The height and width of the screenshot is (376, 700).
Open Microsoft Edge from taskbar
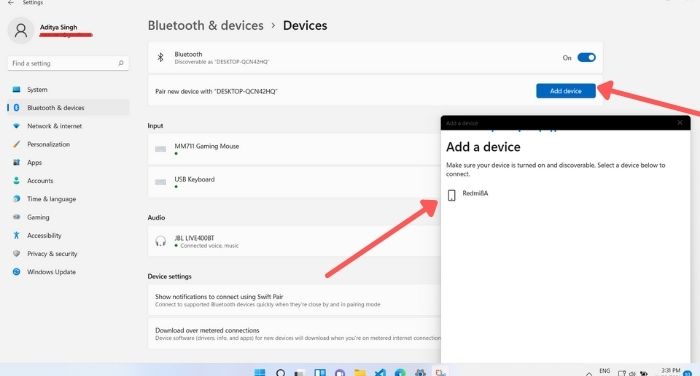(400, 372)
